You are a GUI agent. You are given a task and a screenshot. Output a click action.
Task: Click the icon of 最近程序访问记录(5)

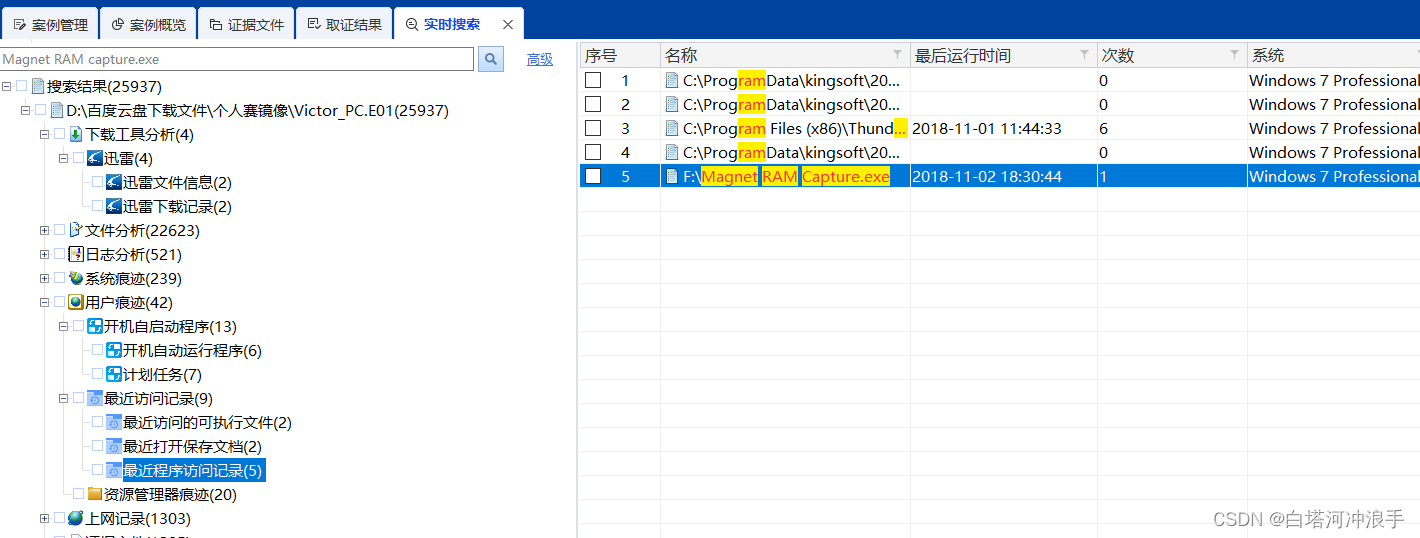pos(114,470)
